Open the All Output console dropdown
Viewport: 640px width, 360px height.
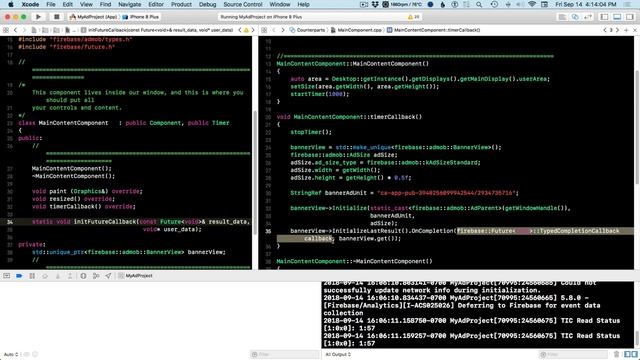click(x=338, y=354)
